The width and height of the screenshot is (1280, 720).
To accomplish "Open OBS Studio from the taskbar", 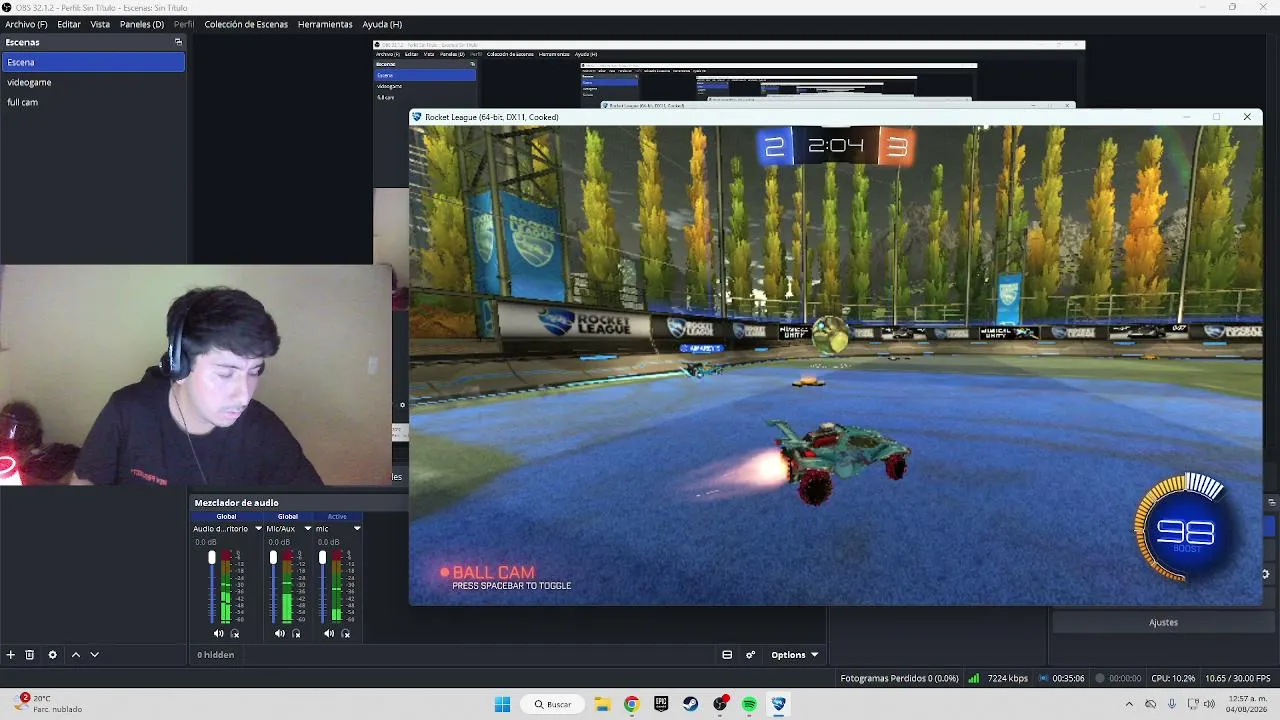I will tap(720, 704).
